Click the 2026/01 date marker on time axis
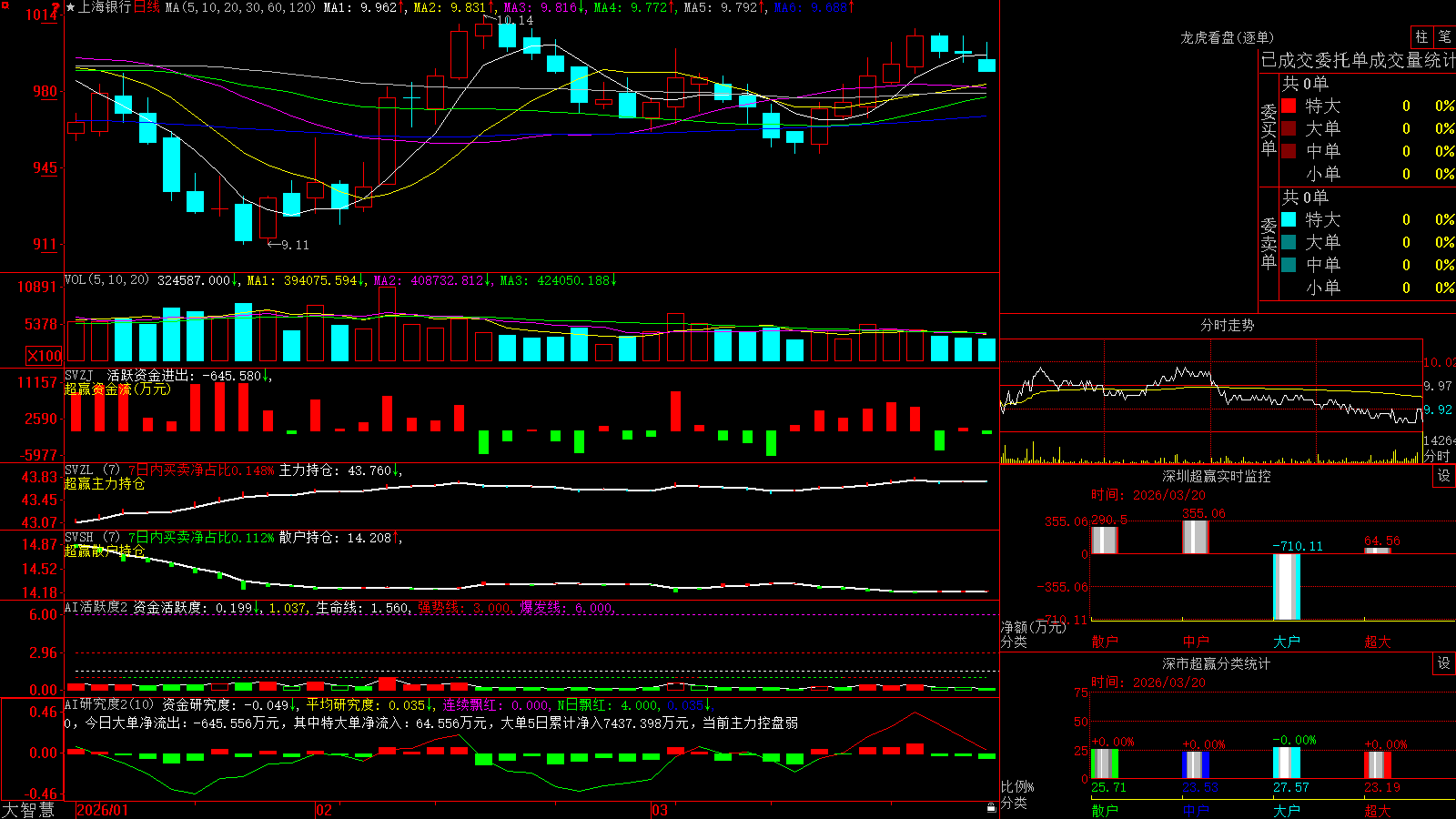Screen dimensions: 1456x819 click(x=103, y=810)
